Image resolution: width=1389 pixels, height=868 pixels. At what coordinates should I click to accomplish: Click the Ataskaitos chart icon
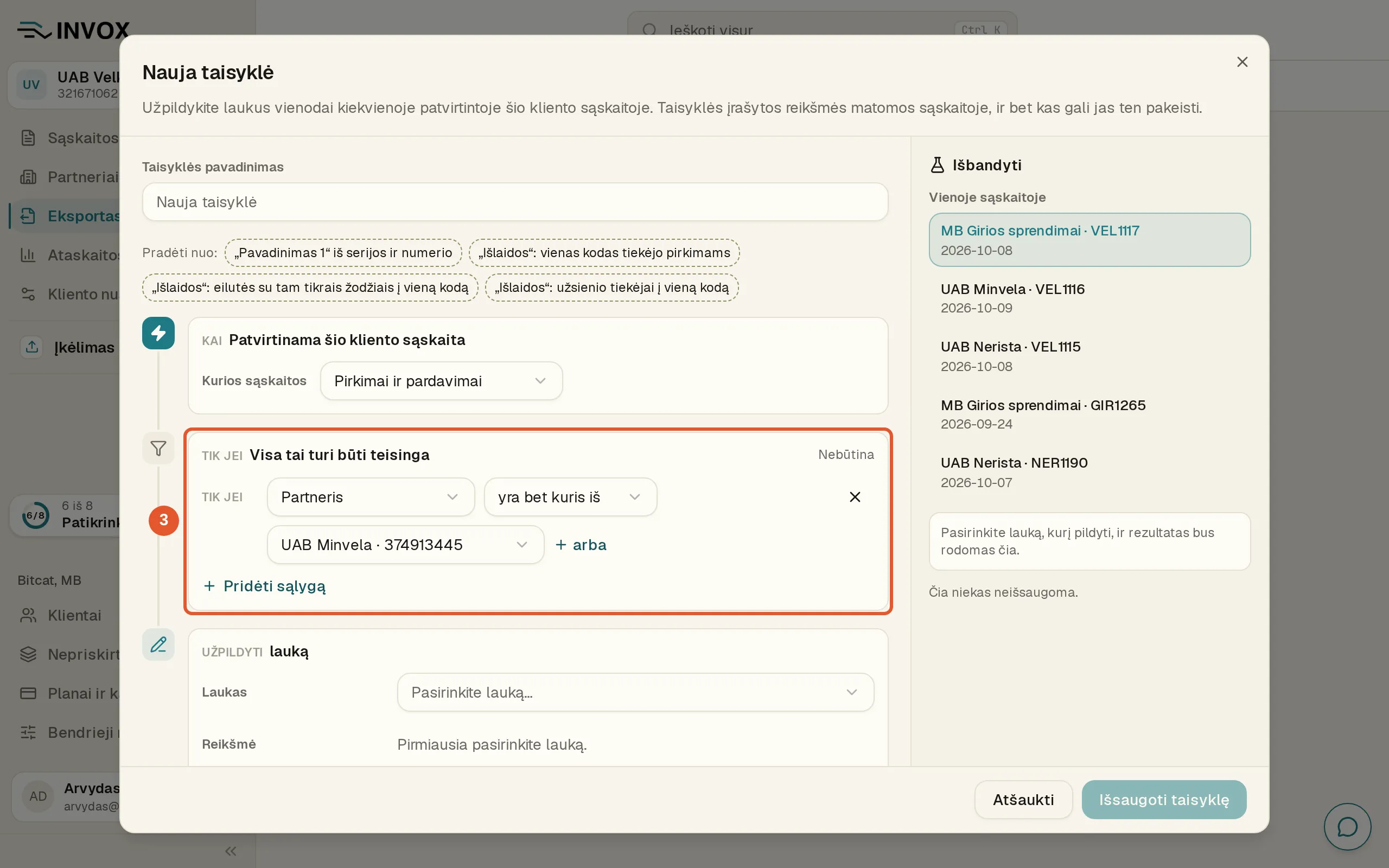(x=28, y=255)
